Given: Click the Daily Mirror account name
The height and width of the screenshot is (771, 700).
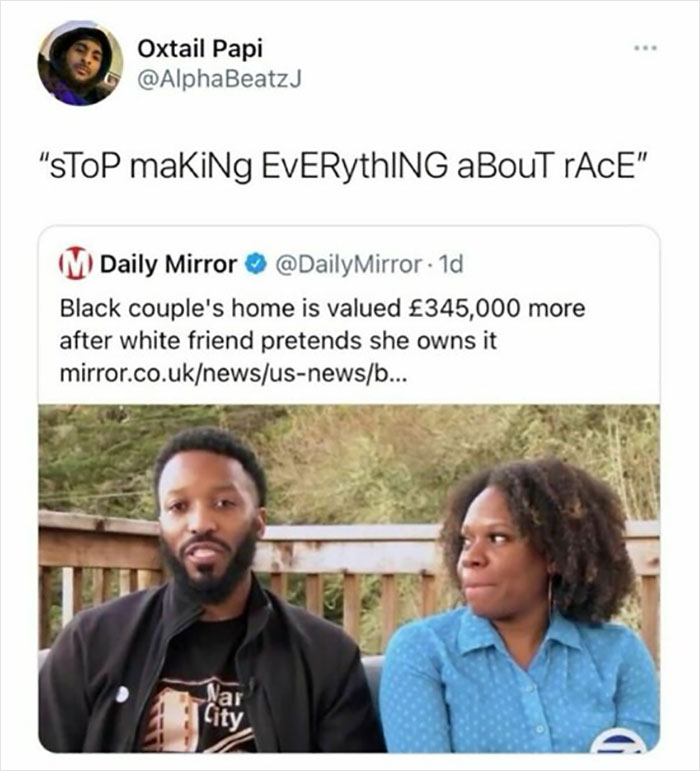Looking at the screenshot, I should click(168, 265).
